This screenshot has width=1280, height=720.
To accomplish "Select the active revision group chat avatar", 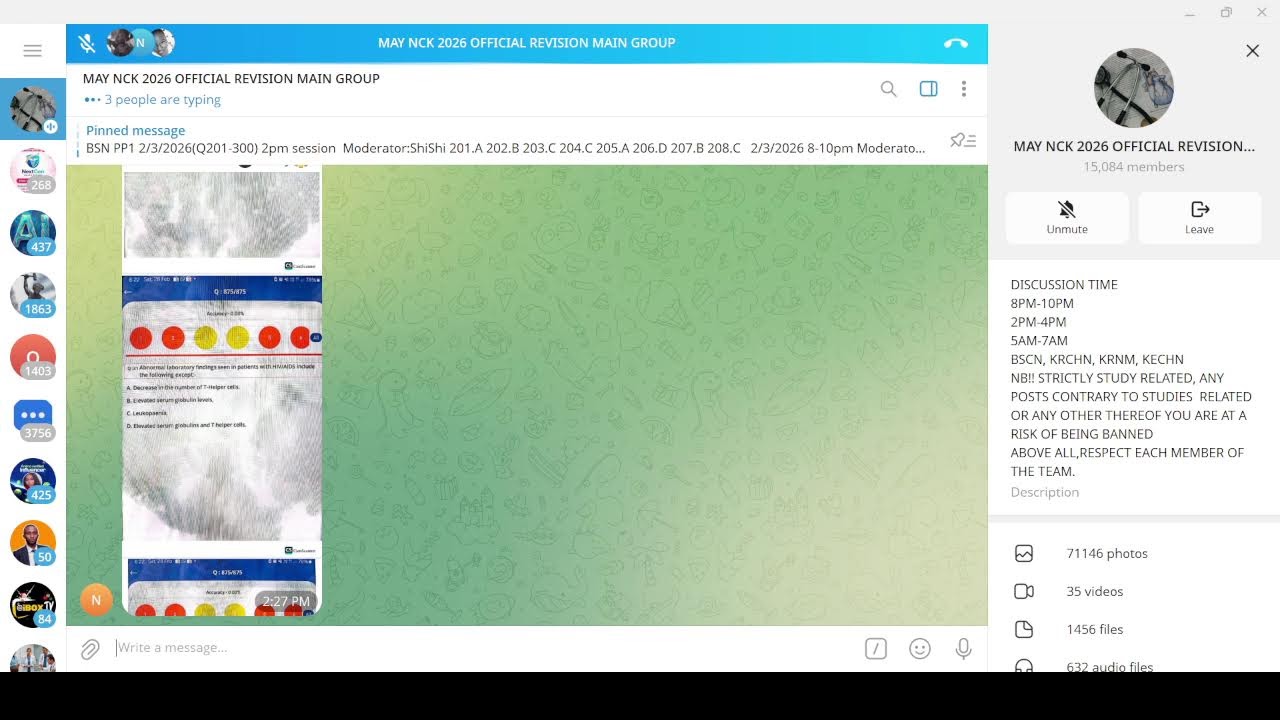I will click(x=33, y=109).
